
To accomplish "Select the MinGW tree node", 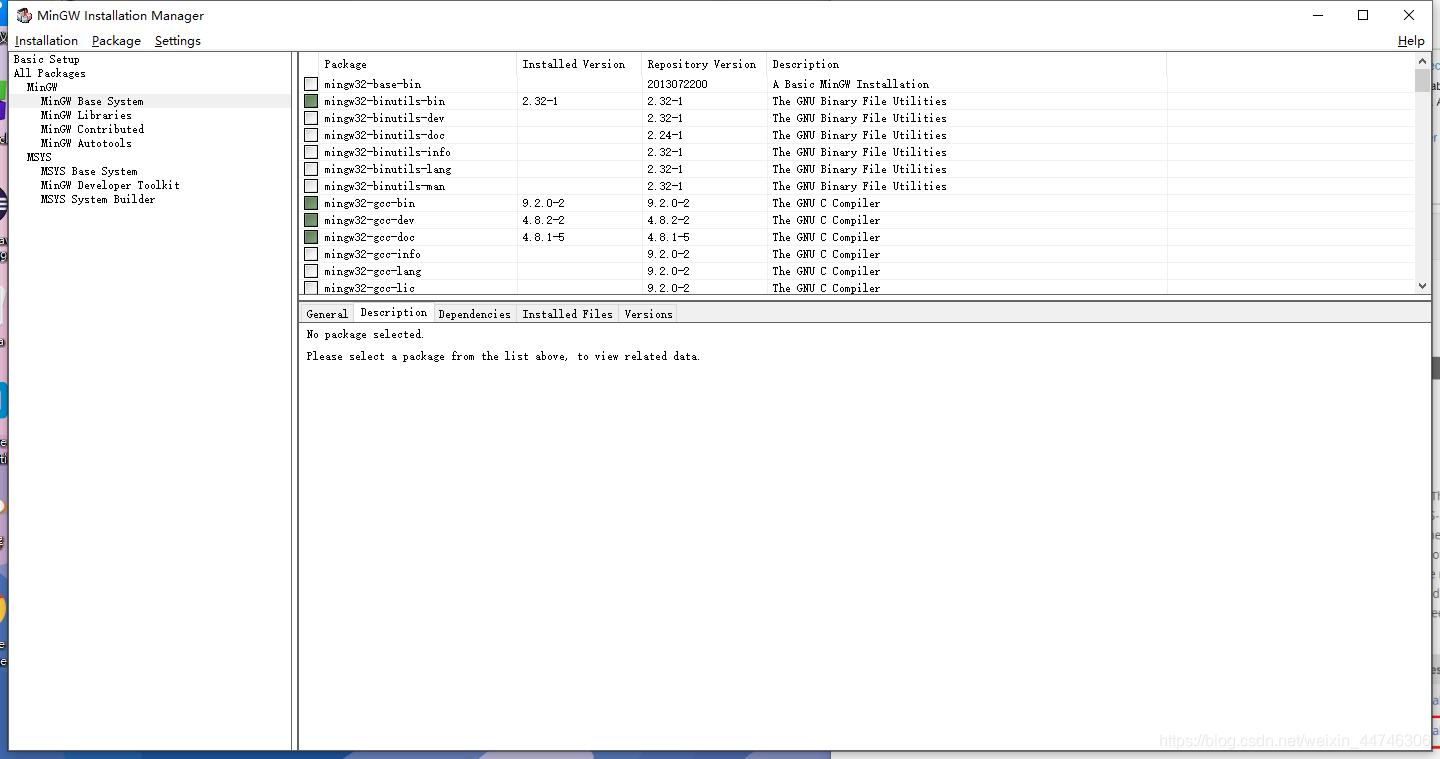I will [42, 87].
